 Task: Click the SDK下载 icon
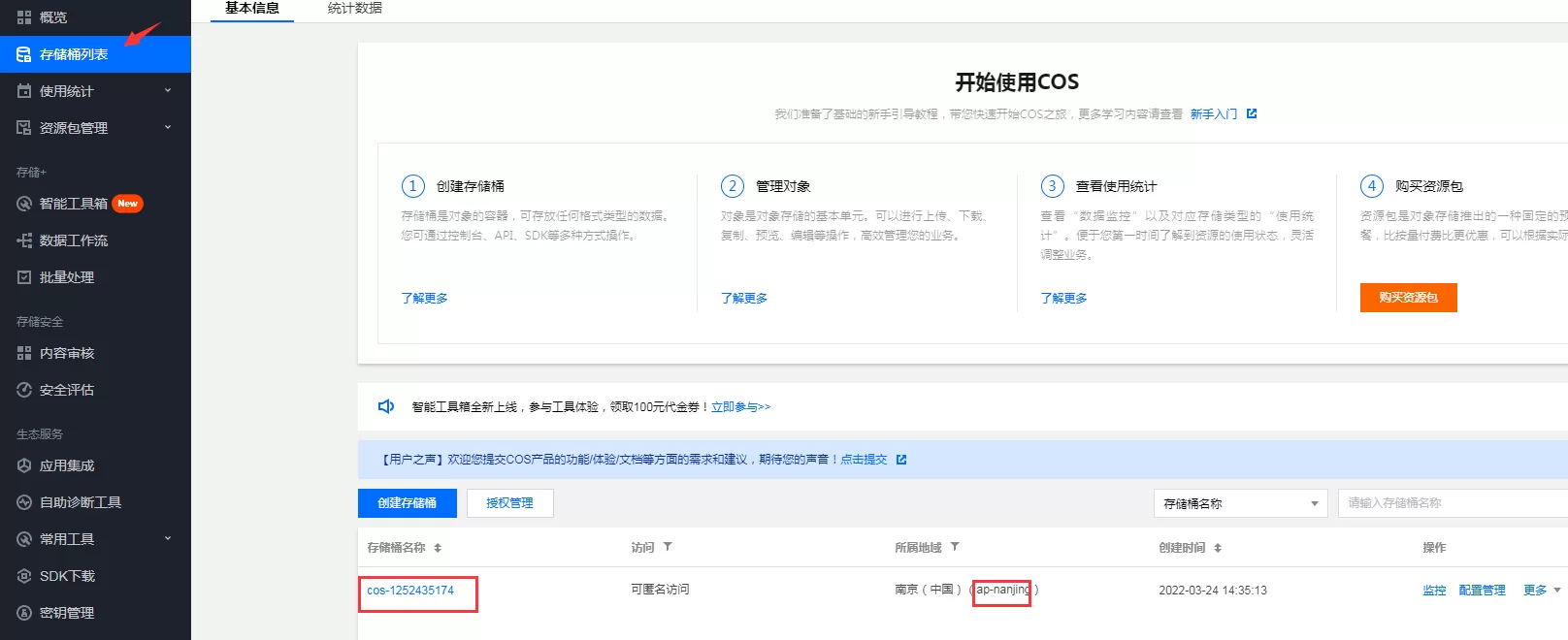tap(24, 576)
